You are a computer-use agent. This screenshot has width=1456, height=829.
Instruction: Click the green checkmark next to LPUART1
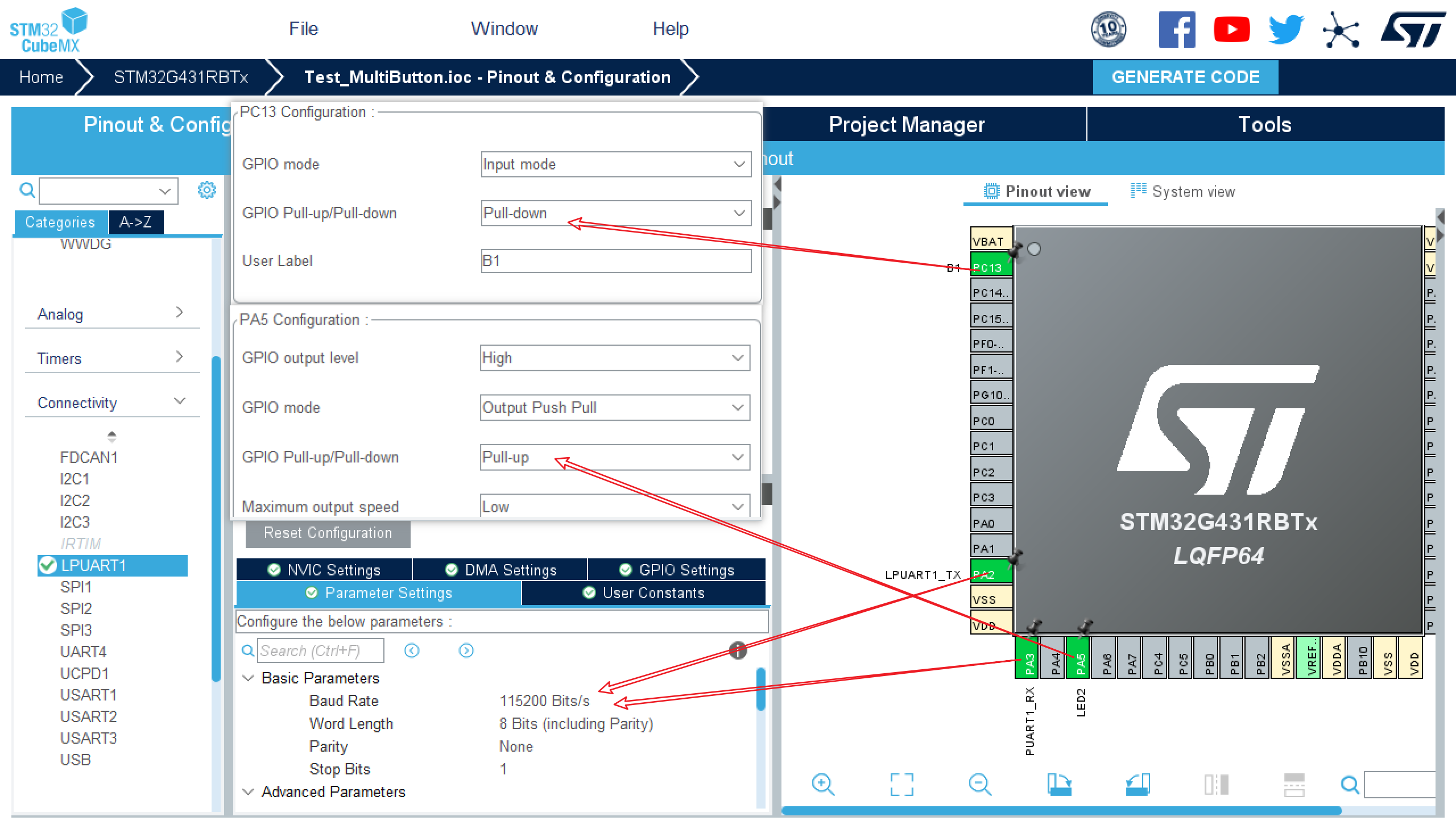47,565
